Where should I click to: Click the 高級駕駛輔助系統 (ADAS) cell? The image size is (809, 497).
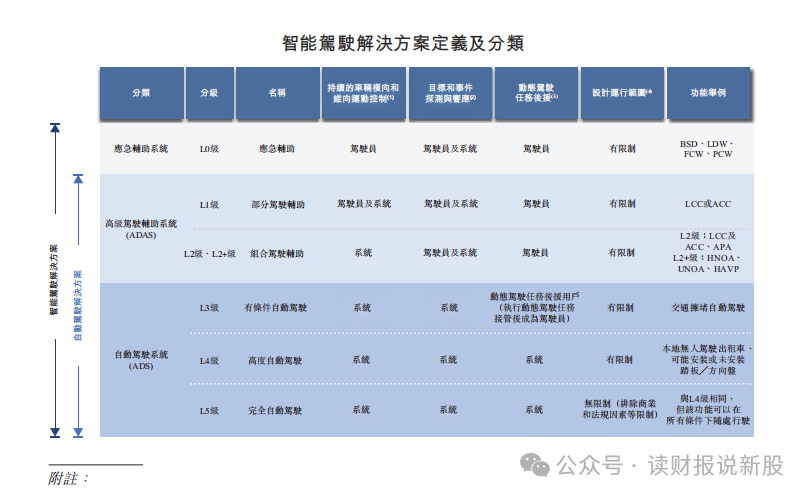[x=141, y=229]
